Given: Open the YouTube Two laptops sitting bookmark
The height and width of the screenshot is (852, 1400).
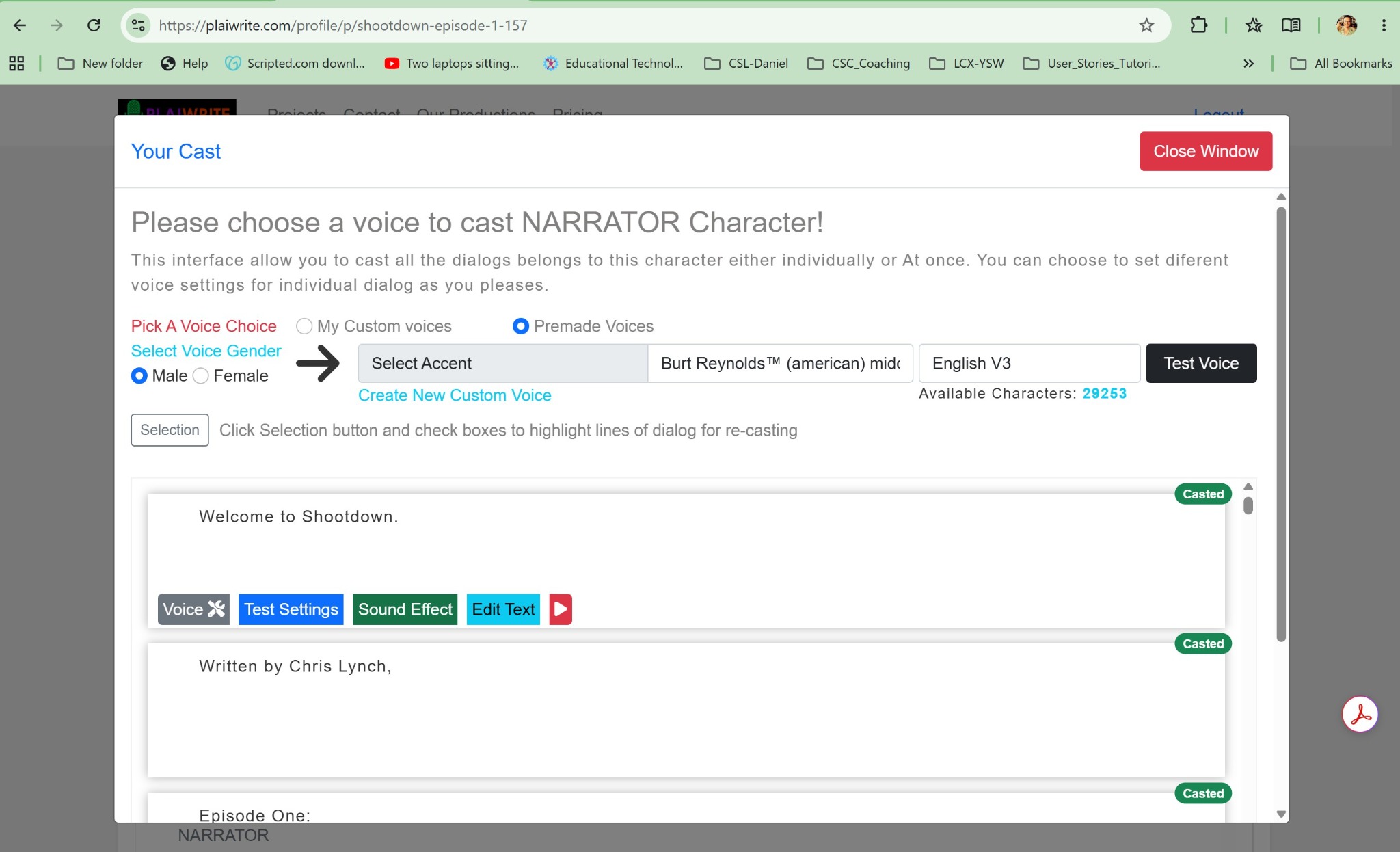Looking at the screenshot, I should (x=452, y=64).
